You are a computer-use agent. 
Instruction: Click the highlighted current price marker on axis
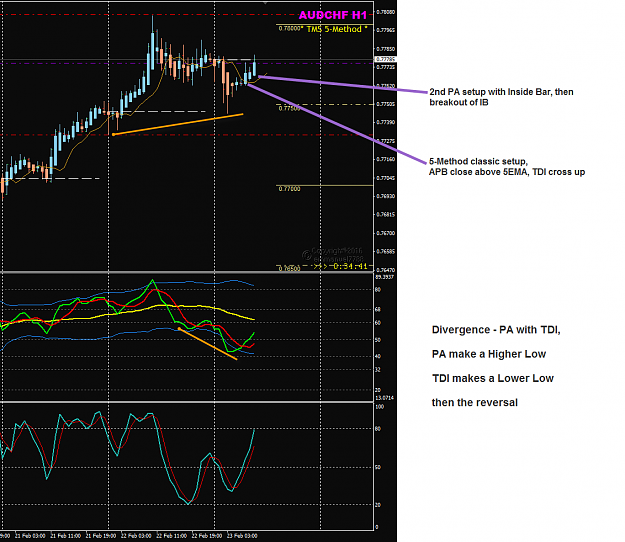click(385, 59)
